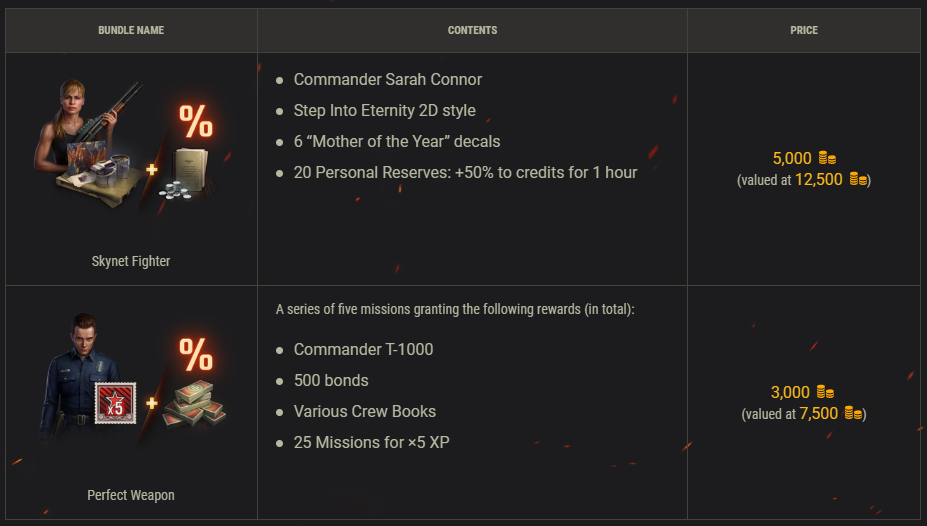The height and width of the screenshot is (526, 927).
Task: Click the Commander Sarah Connor list item
Action: point(388,79)
